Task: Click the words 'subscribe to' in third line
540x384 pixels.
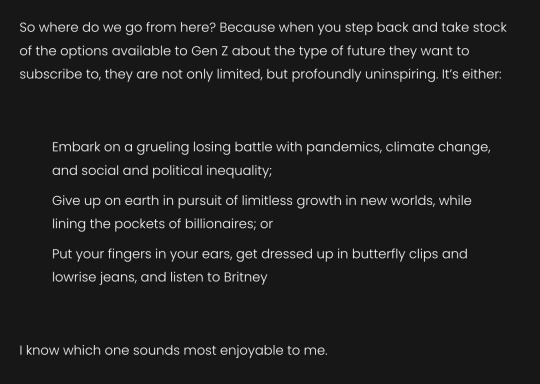Action: pyautogui.click(x=59, y=74)
